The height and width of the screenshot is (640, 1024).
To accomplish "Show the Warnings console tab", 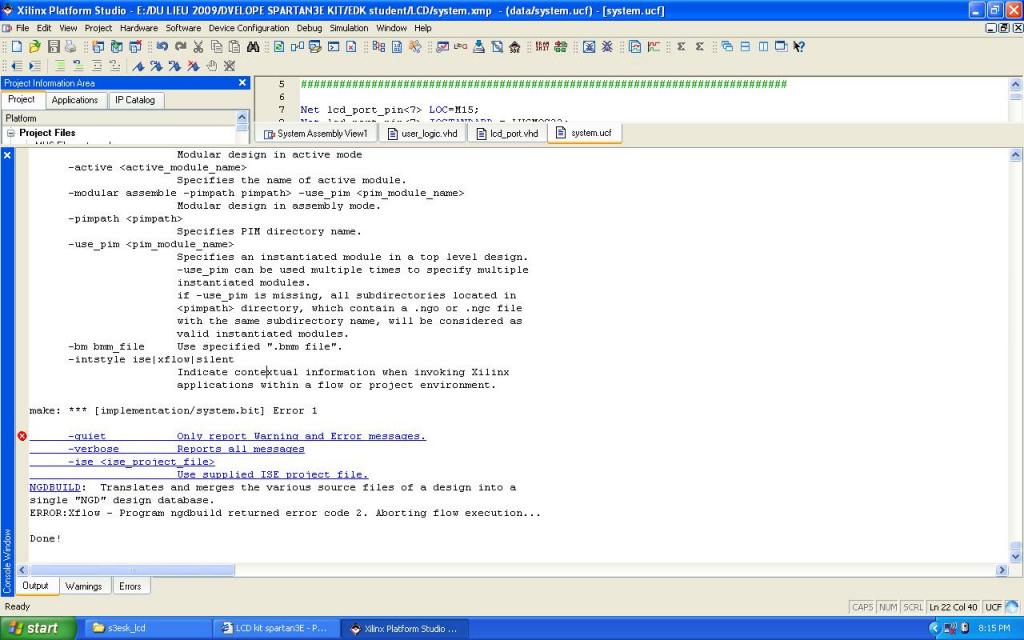I will point(83,586).
